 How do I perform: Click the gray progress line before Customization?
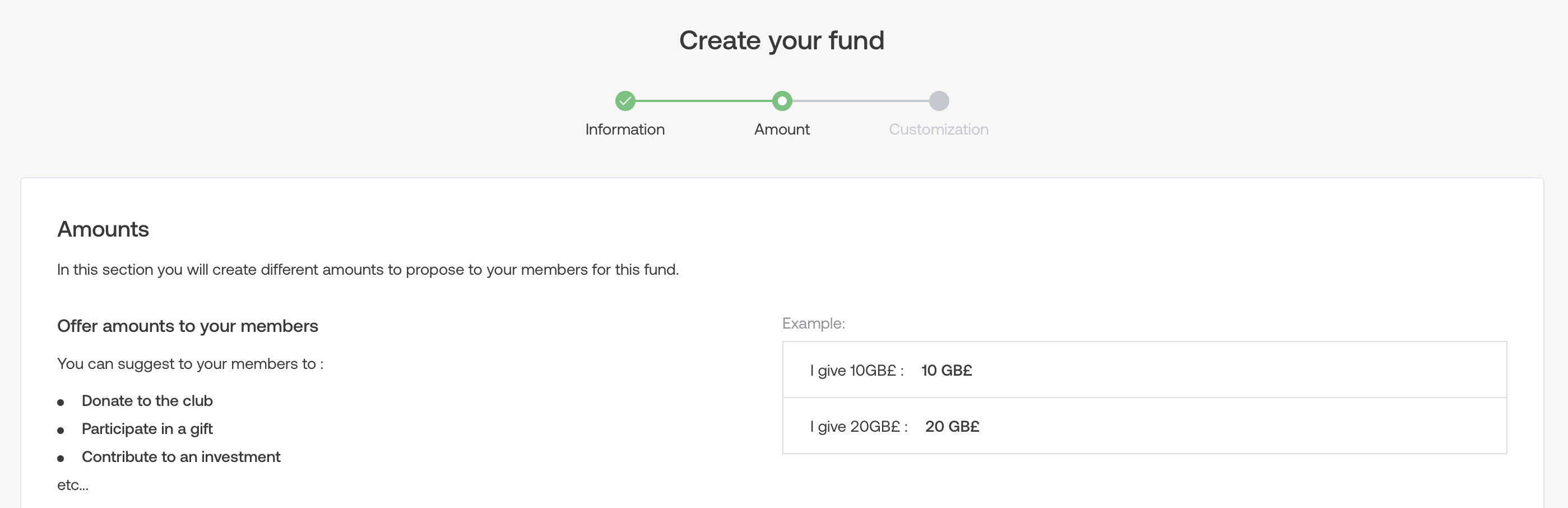(x=861, y=100)
